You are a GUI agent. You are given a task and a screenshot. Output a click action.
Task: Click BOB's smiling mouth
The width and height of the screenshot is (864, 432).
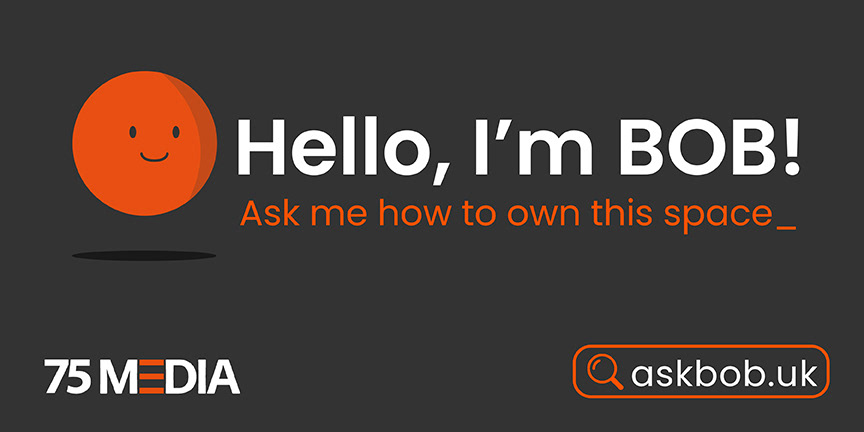point(154,157)
